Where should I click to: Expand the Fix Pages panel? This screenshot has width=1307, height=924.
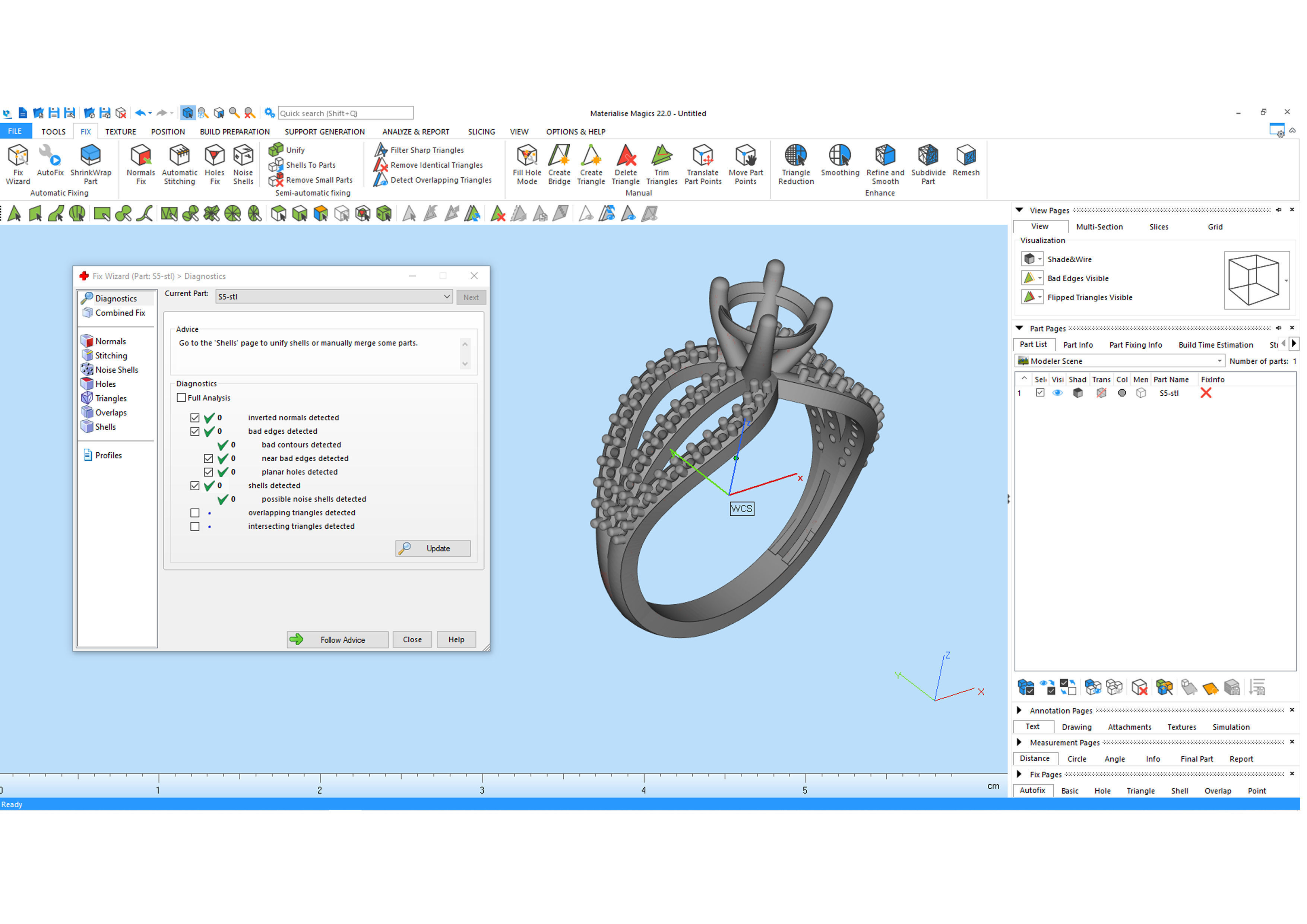click(x=1019, y=774)
